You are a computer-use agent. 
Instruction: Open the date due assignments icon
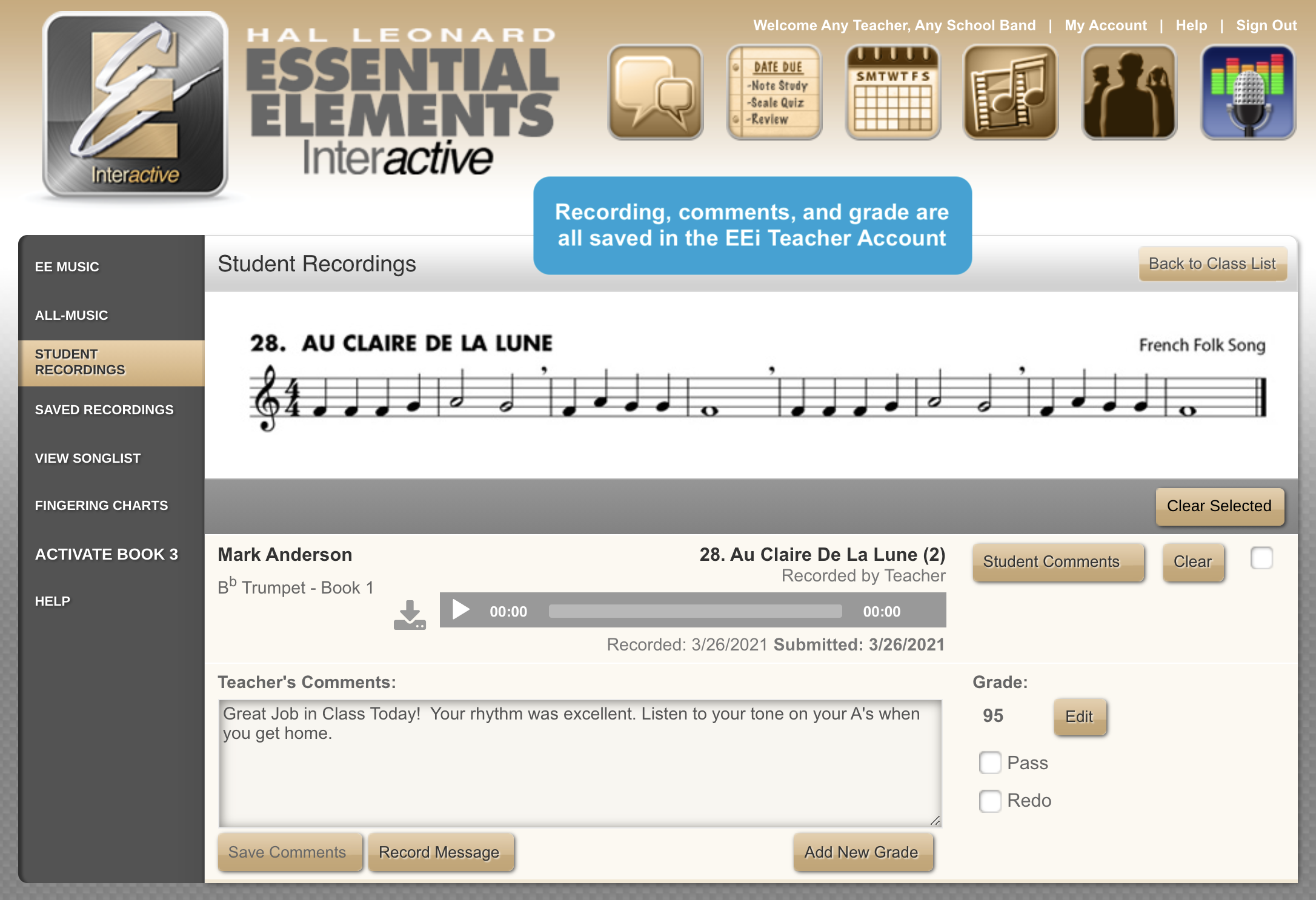point(775,95)
